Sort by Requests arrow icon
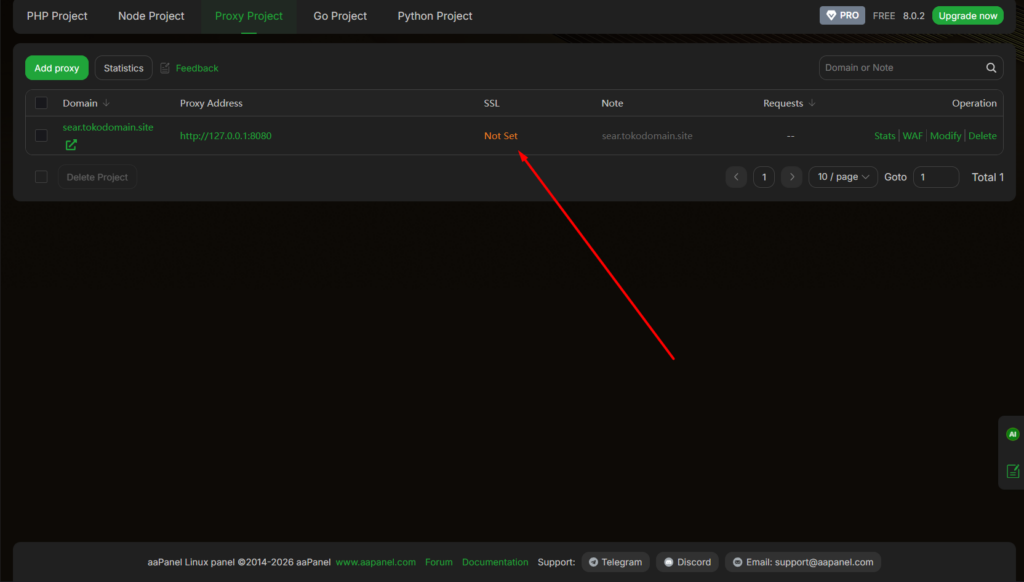This screenshot has height=582, width=1024. (812, 103)
